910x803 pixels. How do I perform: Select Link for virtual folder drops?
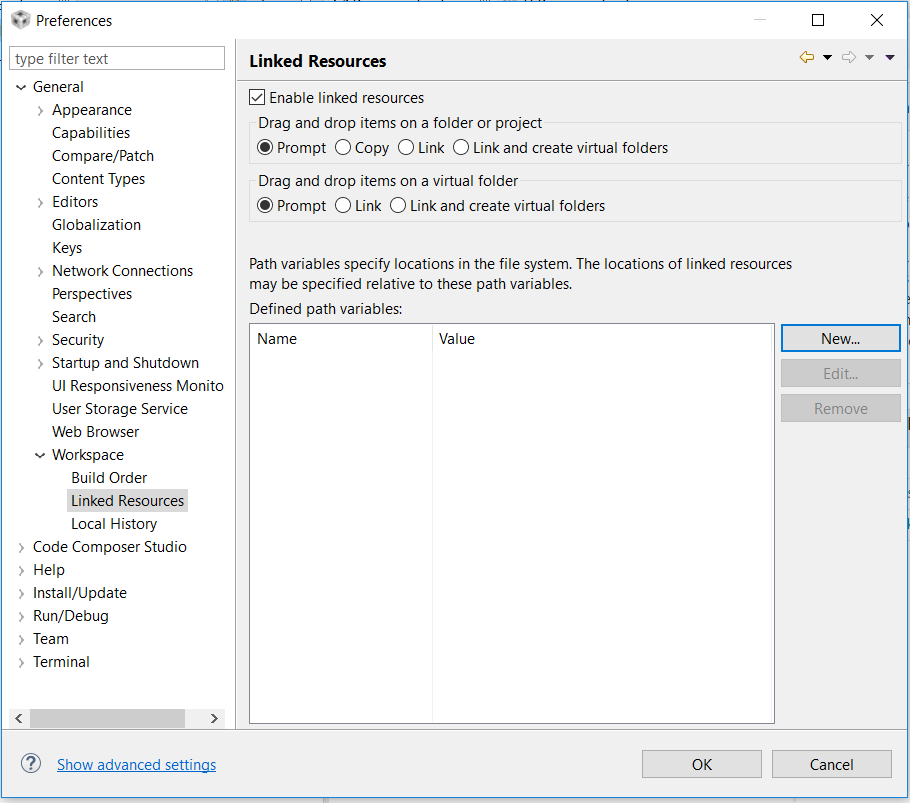[x=342, y=205]
